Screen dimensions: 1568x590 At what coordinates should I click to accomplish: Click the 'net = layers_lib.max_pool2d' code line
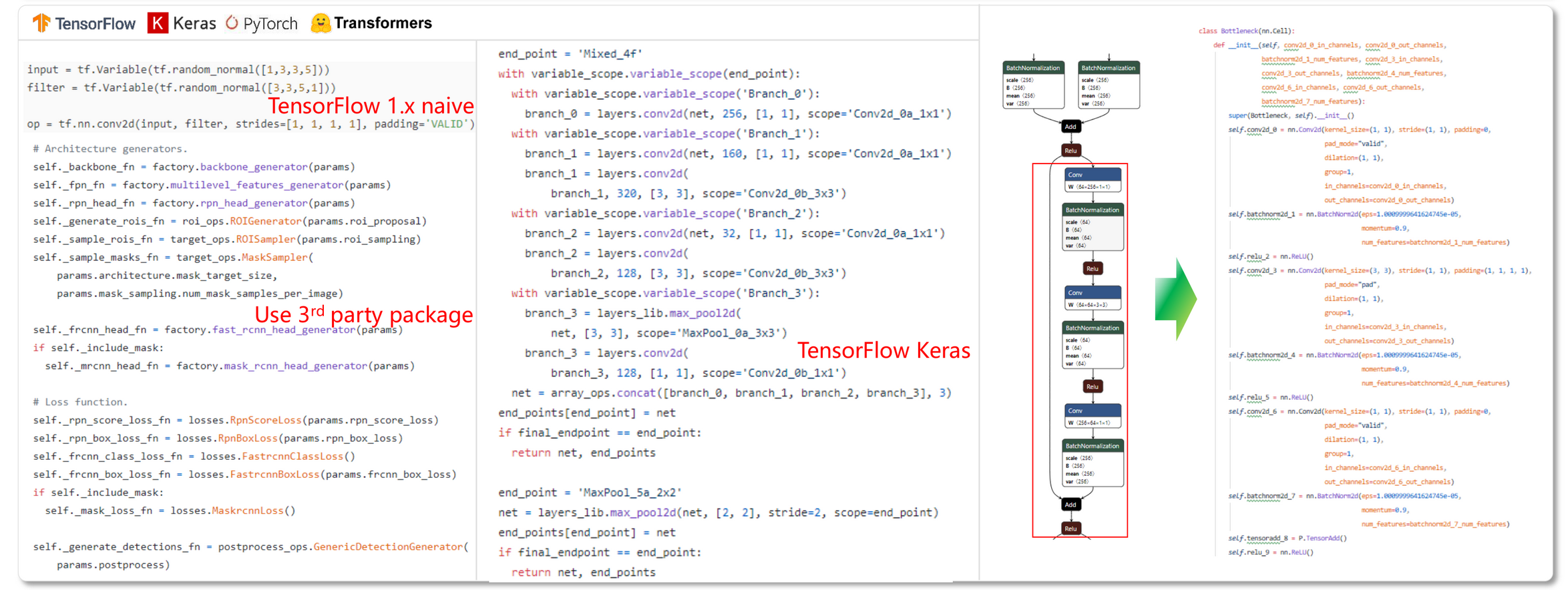(x=718, y=513)
